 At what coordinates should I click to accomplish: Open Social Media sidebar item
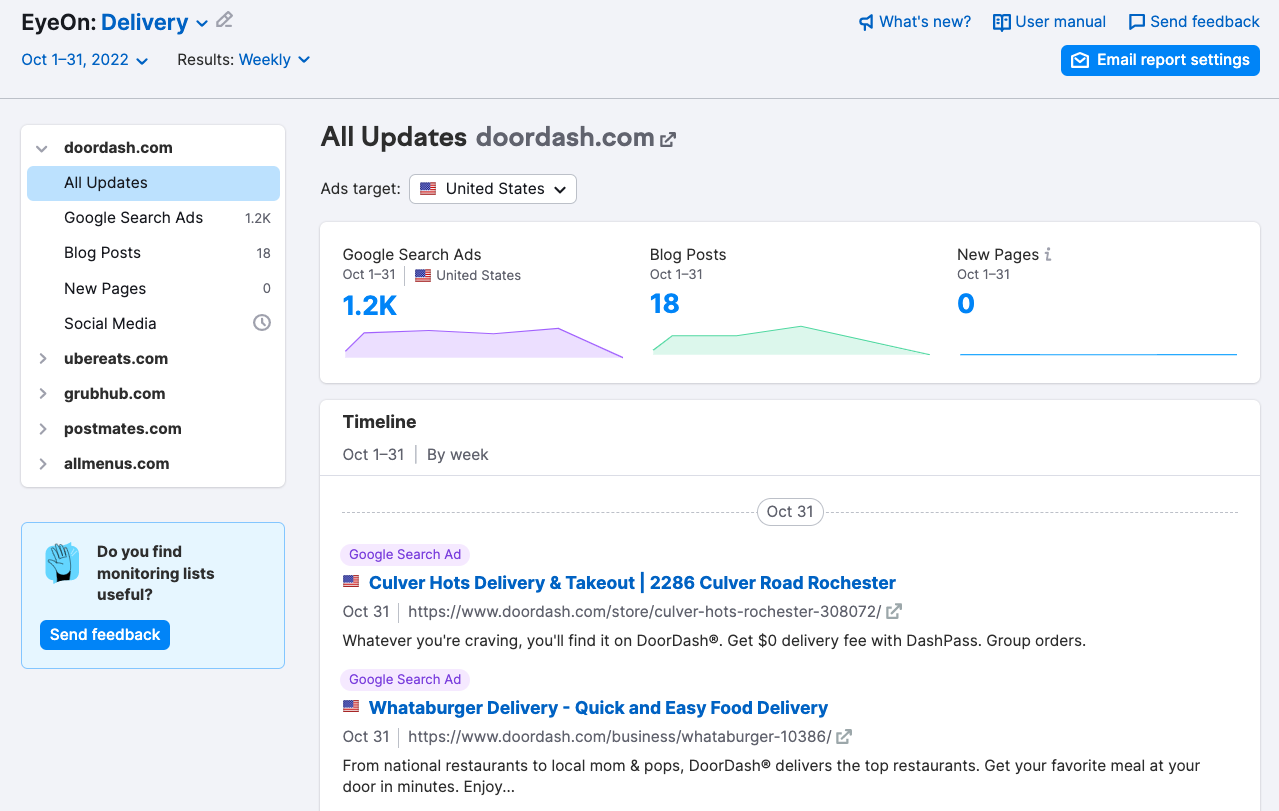[153, 323]
